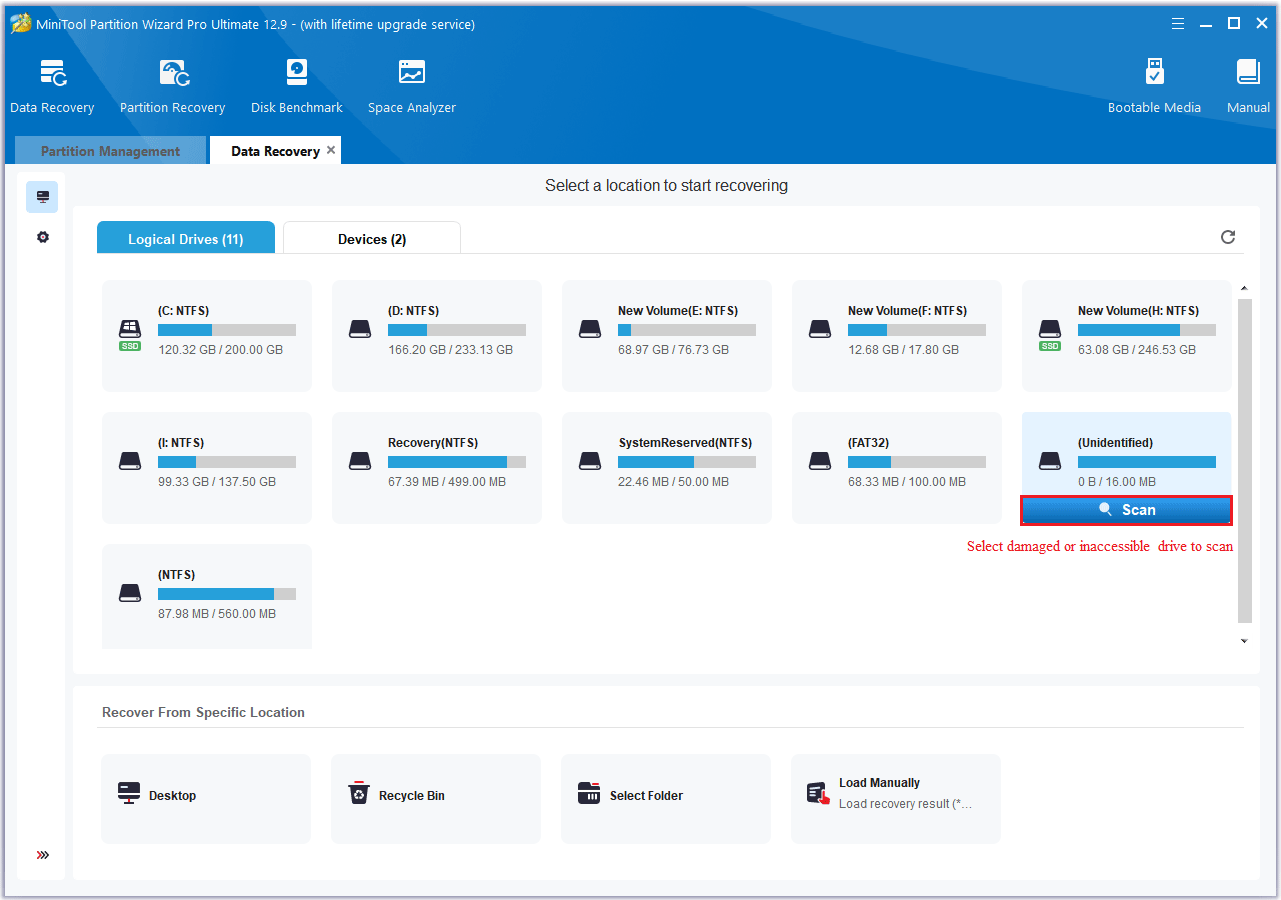Click the scroll down arrow of drive list

(1245, 641)
